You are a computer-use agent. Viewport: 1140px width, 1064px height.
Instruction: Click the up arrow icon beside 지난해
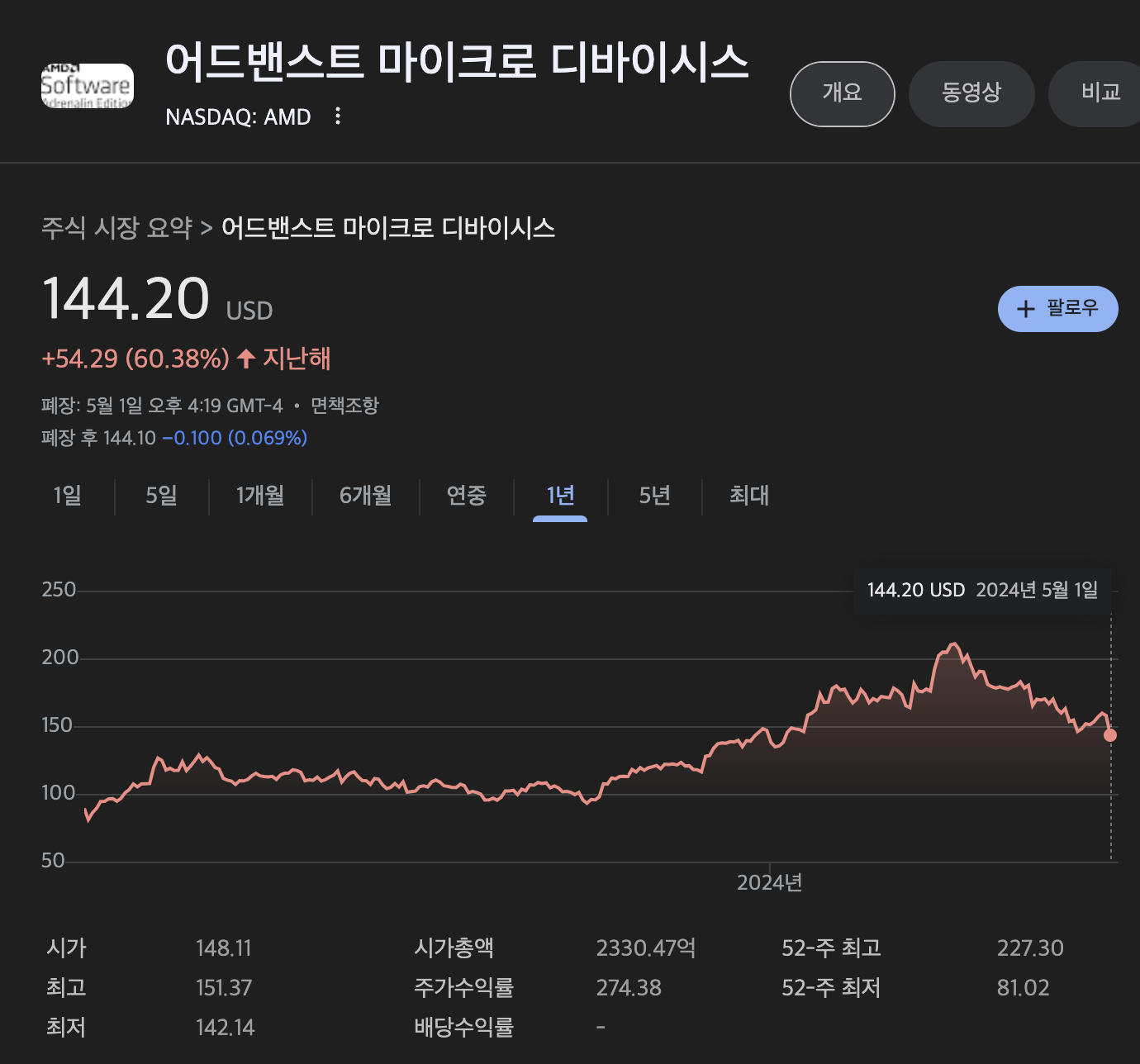point(245,358)
